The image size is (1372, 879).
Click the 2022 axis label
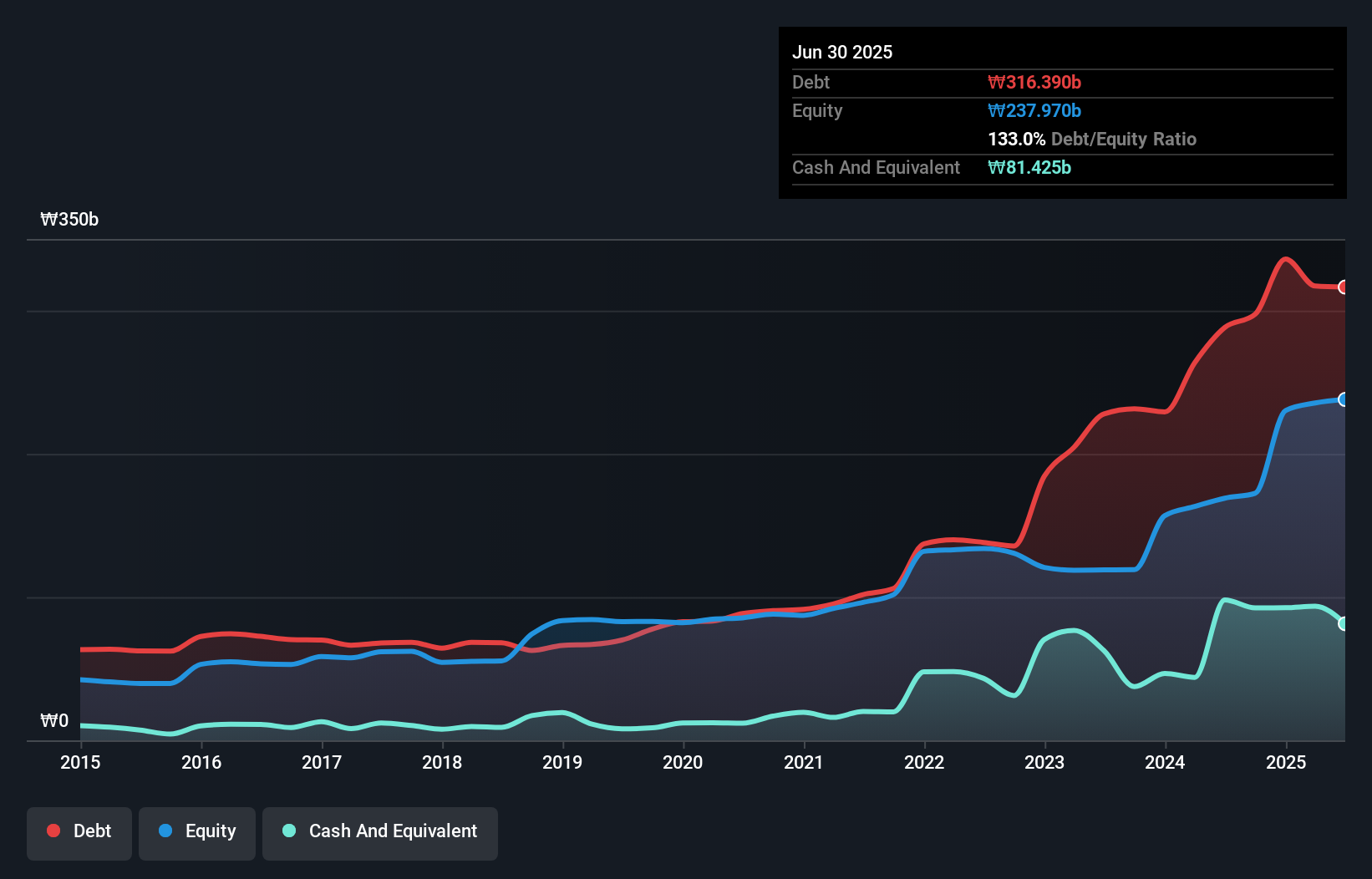coord(924,762)
